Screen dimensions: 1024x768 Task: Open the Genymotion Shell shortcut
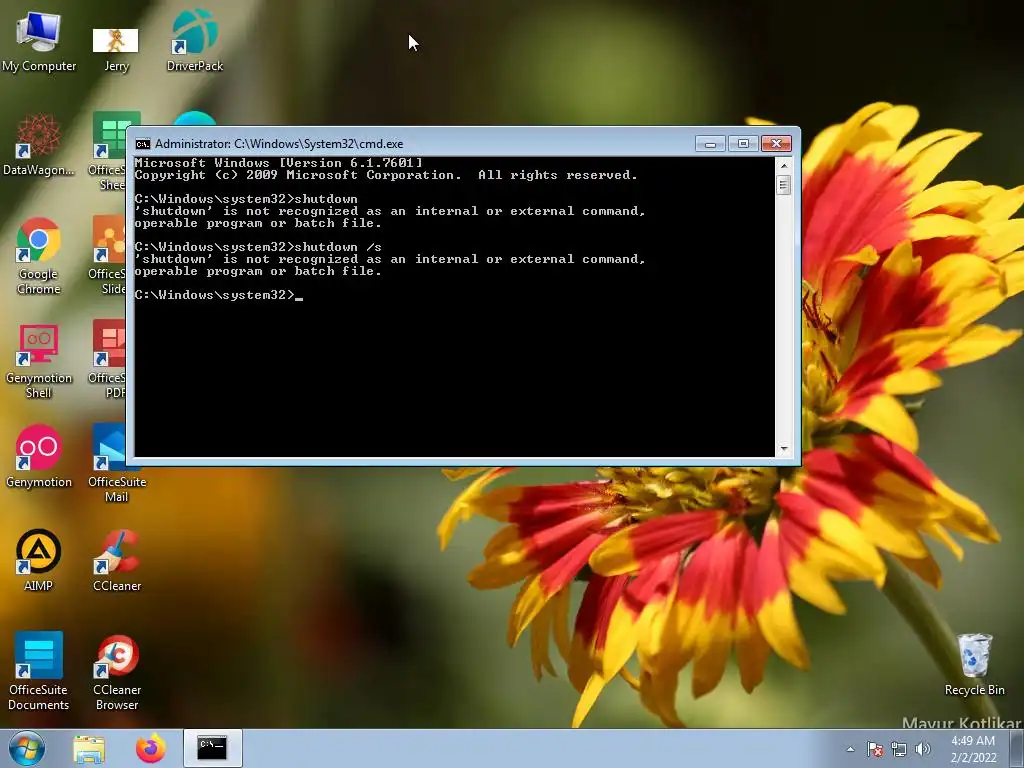click(x=39, y=360)
